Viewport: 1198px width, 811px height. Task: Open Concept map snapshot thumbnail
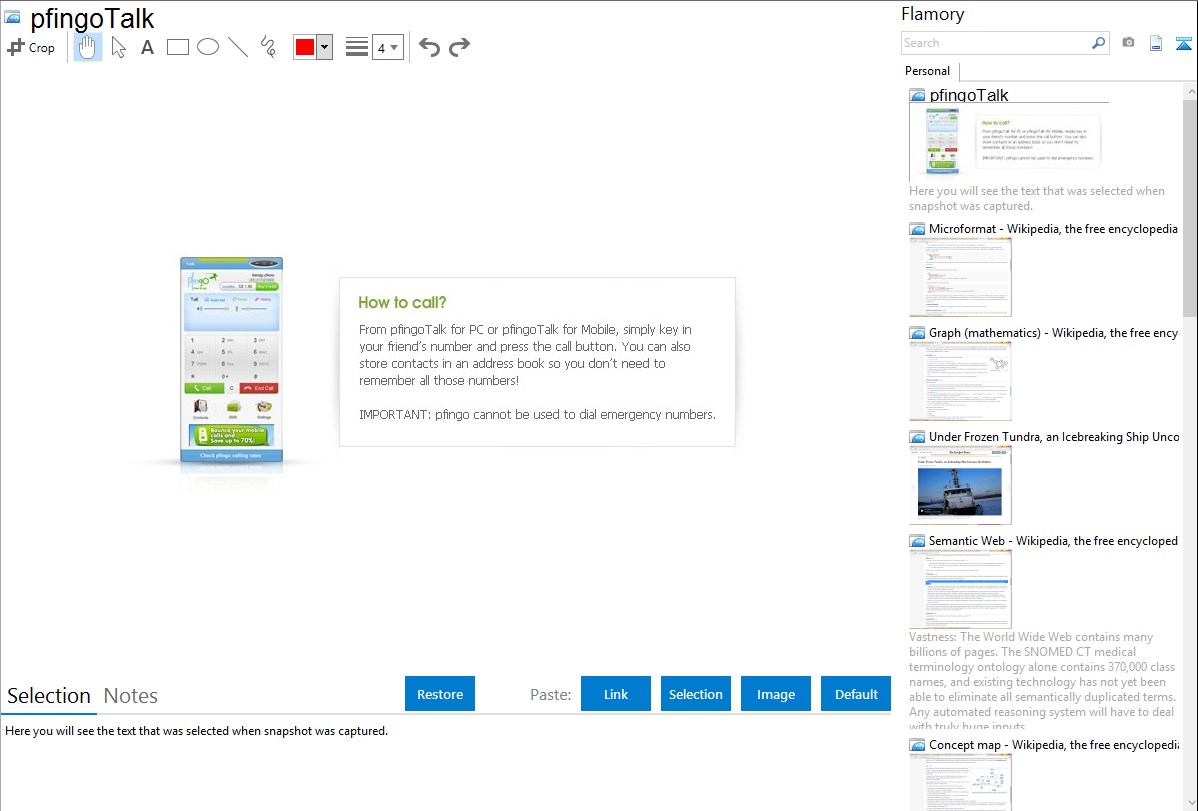coord(961,783)
